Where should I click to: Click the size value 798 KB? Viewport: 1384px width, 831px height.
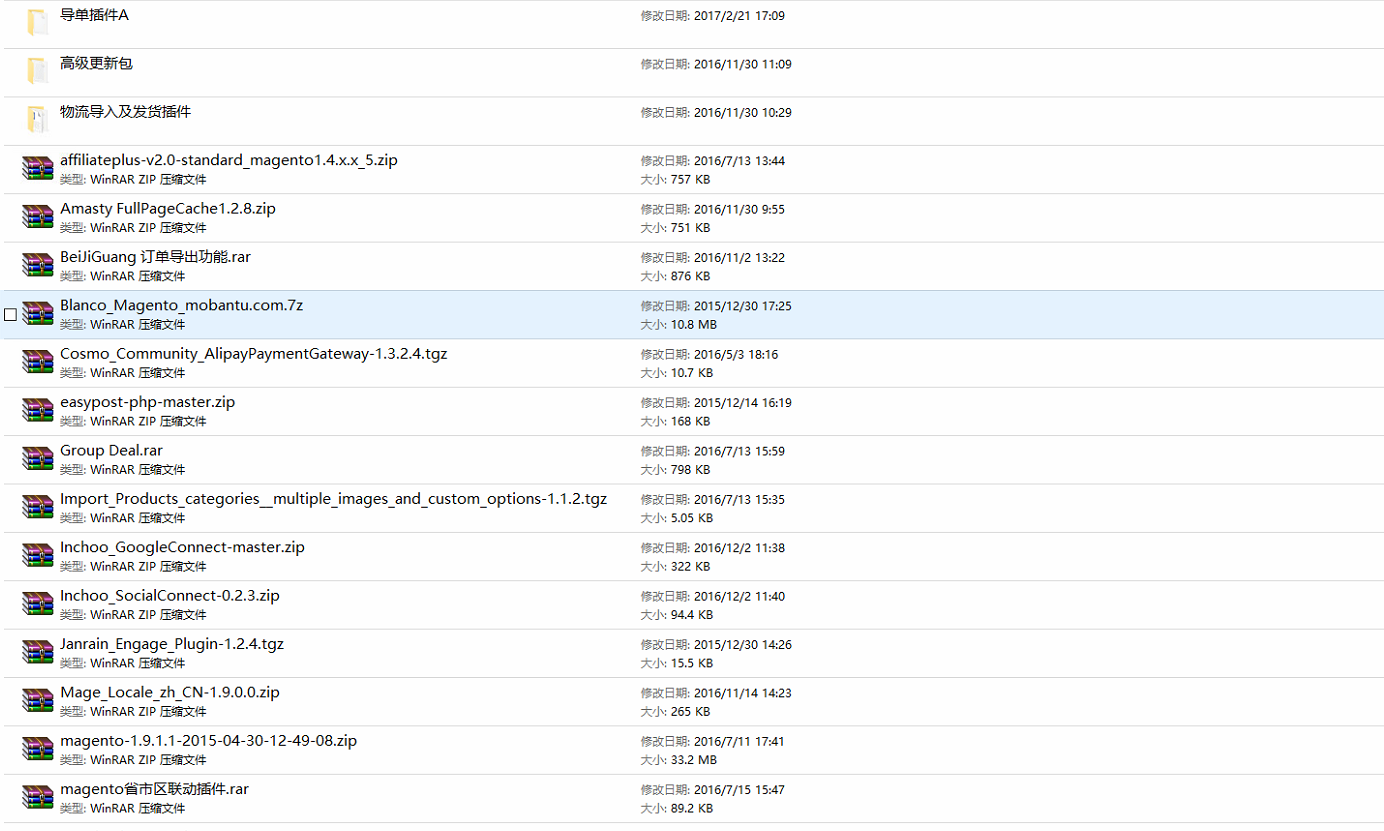(690, 470)
